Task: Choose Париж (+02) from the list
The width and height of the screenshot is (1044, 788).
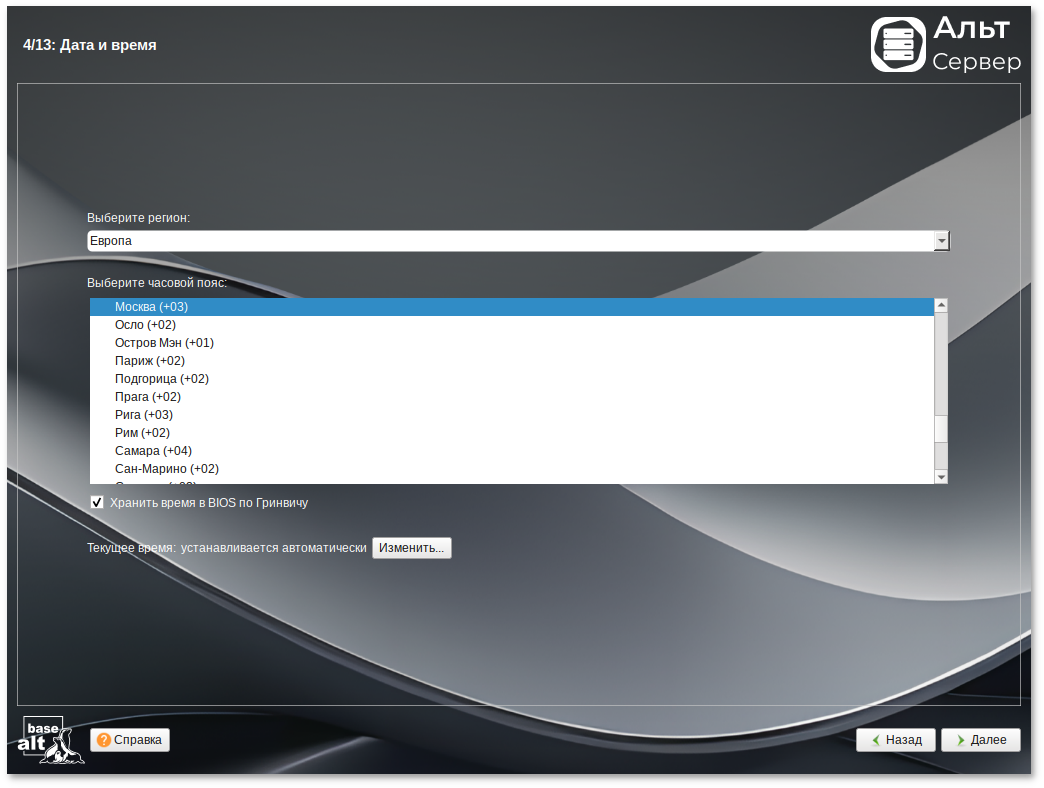Action: pyautogui.click(x=150, y=361)
